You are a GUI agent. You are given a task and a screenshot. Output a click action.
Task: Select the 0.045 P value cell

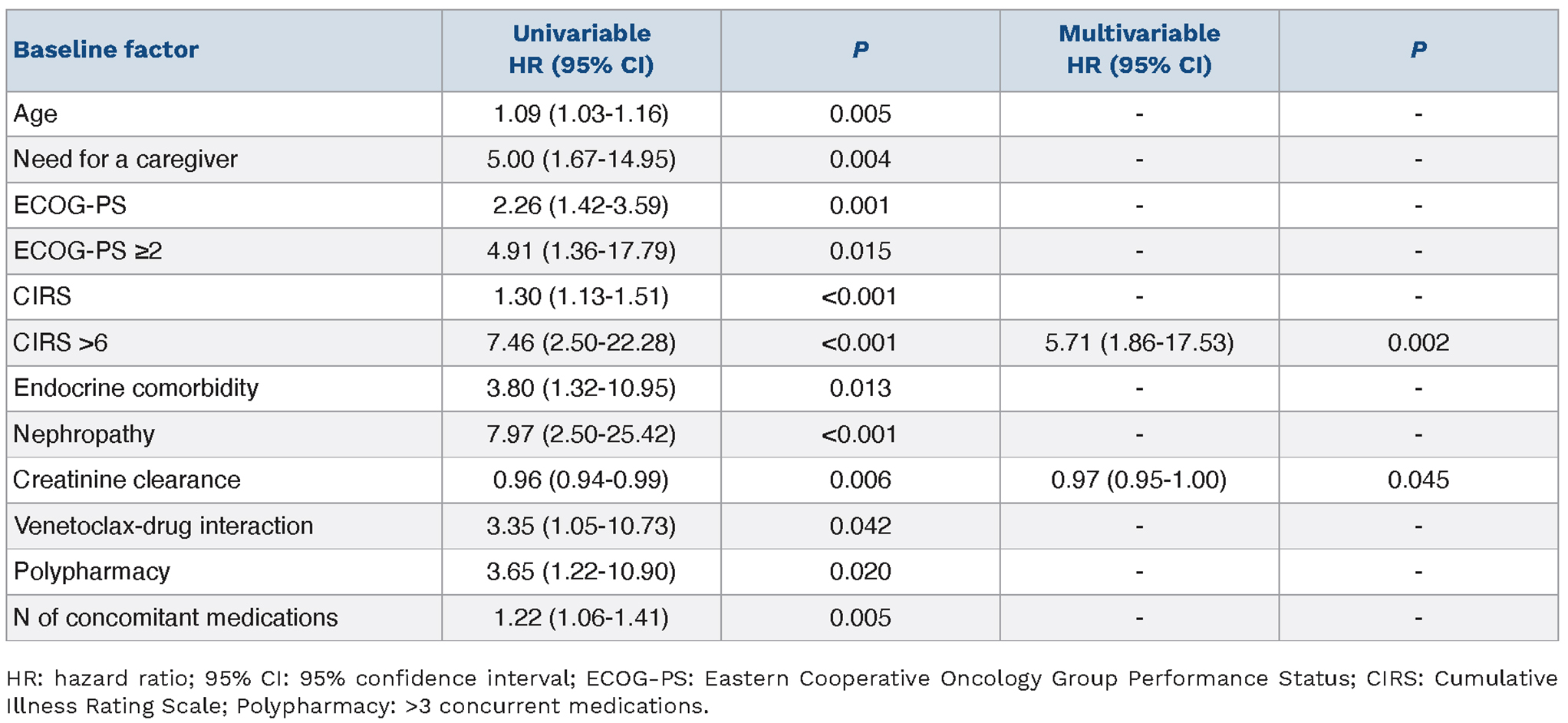(1418, 480)
